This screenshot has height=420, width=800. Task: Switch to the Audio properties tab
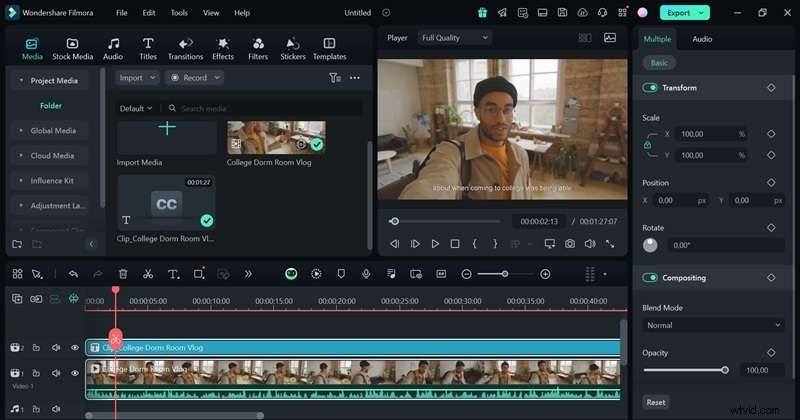(x=702, y=38)
